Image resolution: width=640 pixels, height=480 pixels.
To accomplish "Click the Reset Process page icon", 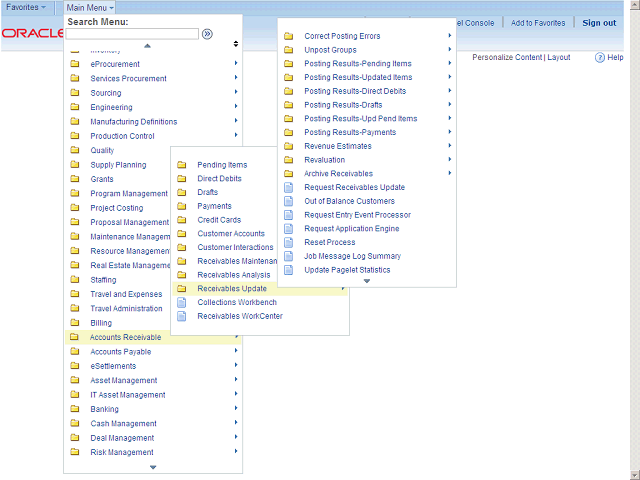I will pos(288,242).
